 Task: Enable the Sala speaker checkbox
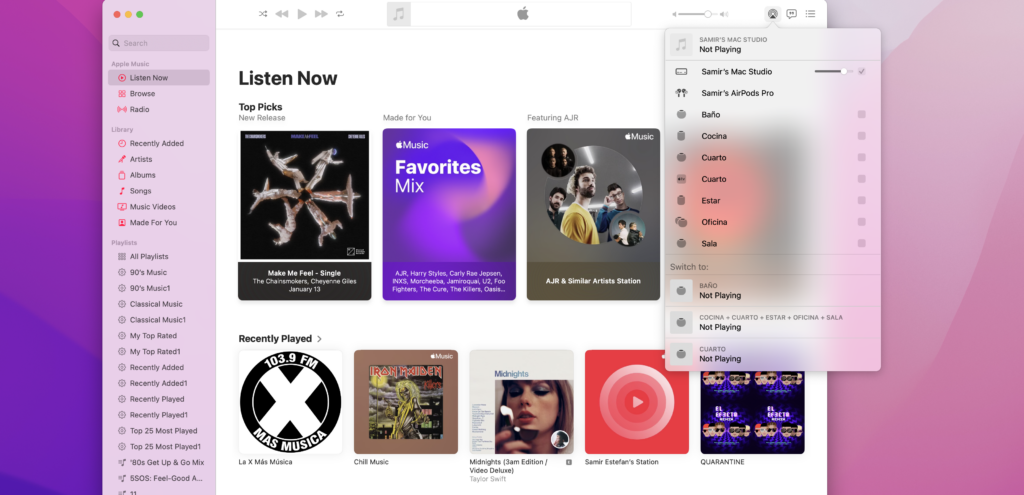[x=861, y=244]
